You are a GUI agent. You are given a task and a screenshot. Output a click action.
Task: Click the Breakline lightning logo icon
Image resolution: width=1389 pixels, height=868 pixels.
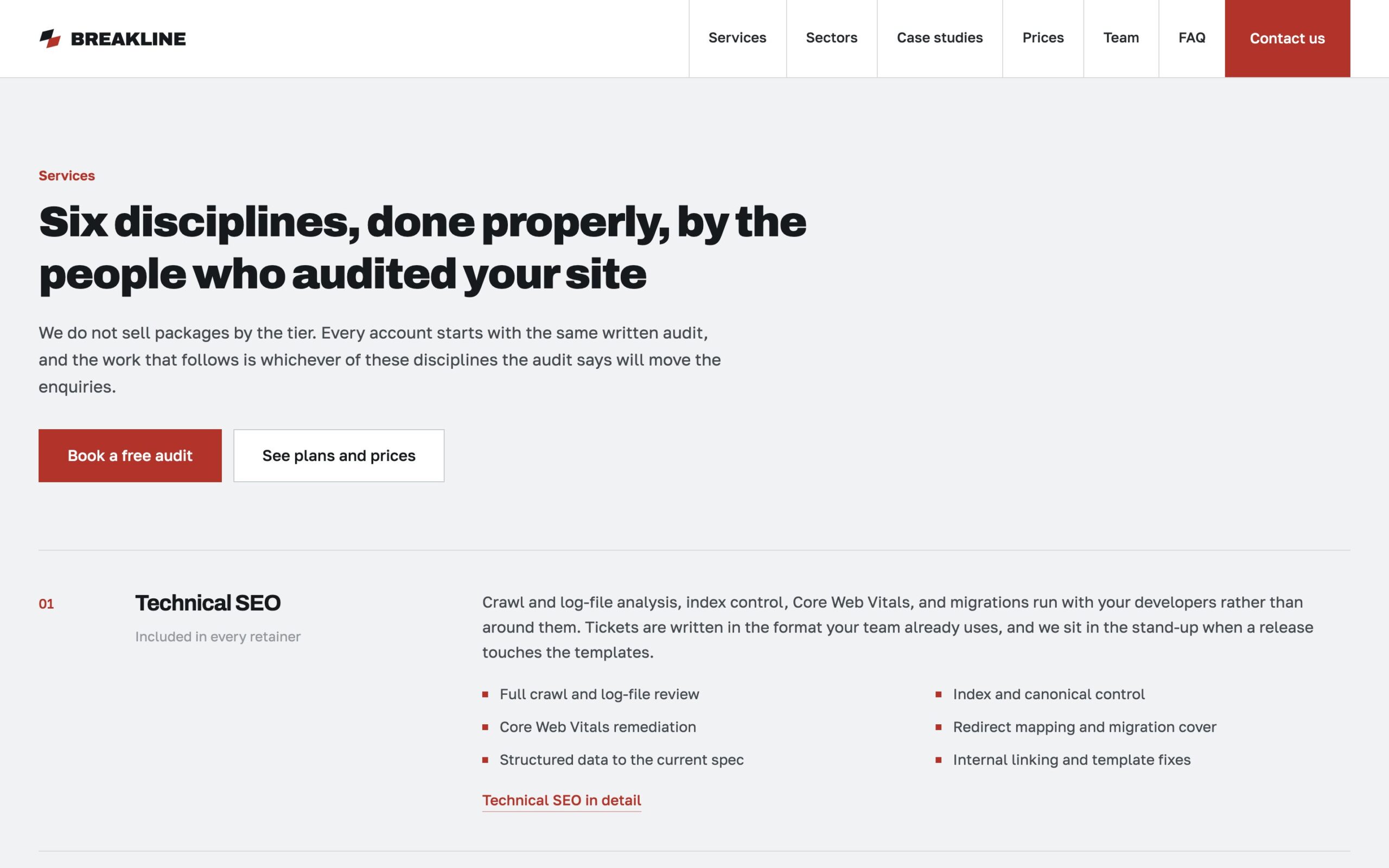(50, 39)
